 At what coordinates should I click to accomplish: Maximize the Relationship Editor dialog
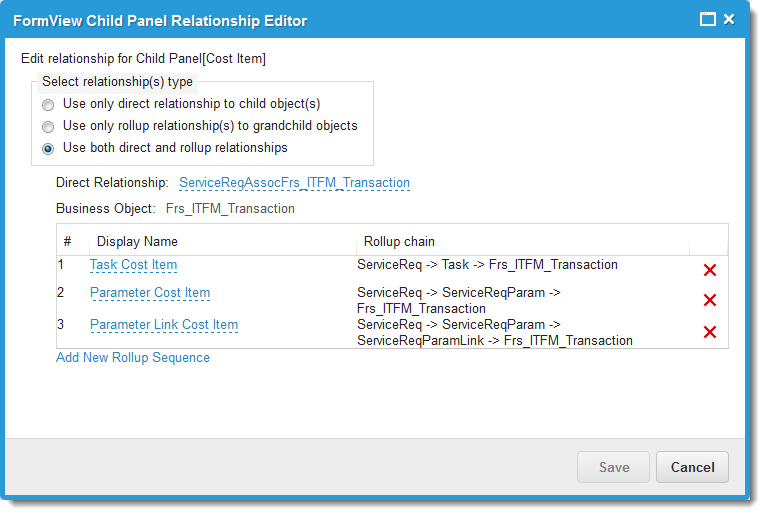(707, 20)
